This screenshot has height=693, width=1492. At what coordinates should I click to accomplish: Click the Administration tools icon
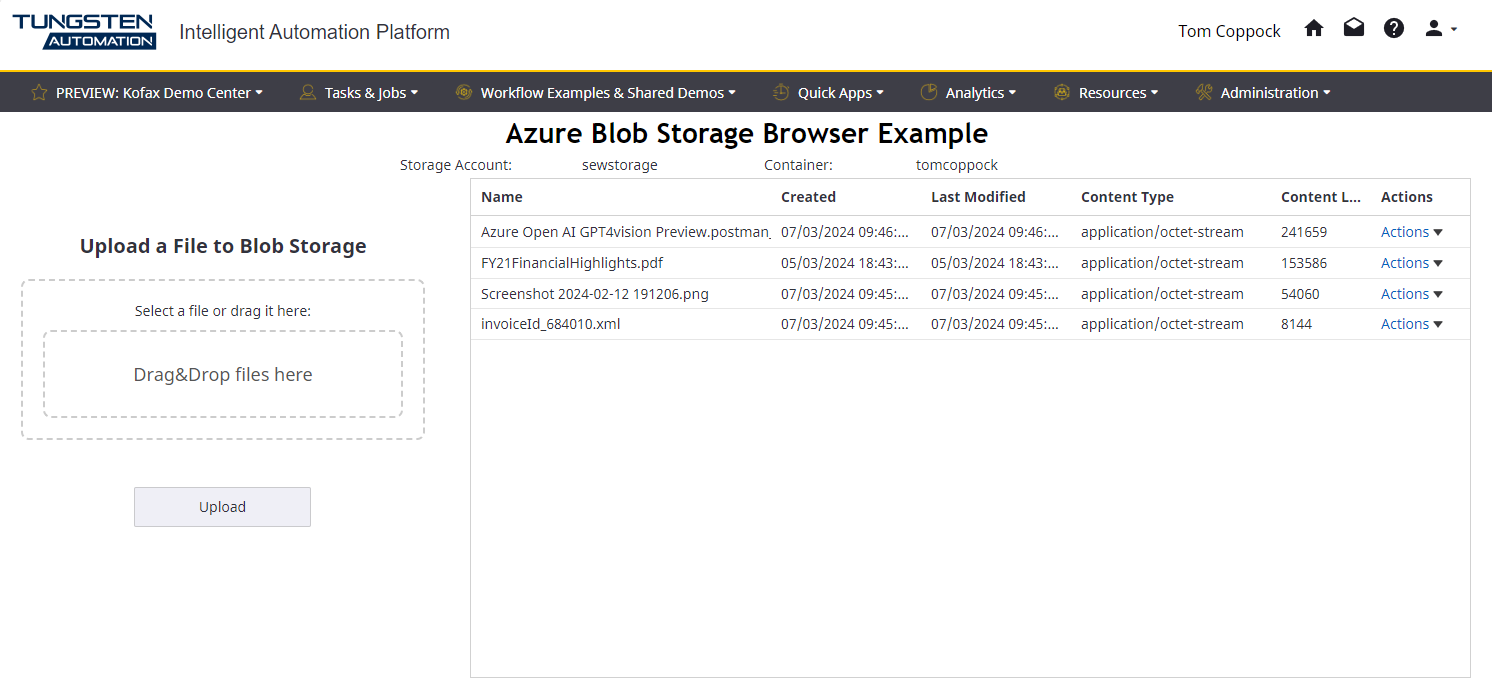(1204, 93)
